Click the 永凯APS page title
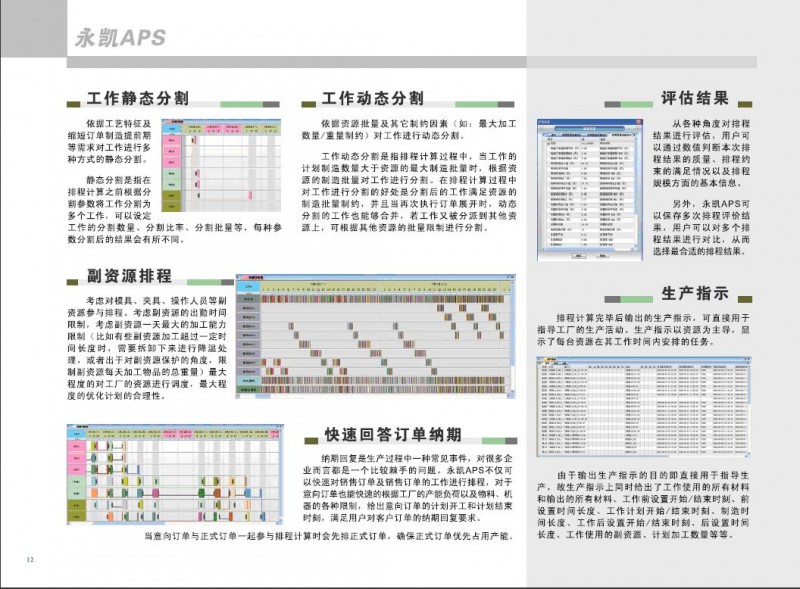This screenshot has width=800, height=589. coord(120,38)
